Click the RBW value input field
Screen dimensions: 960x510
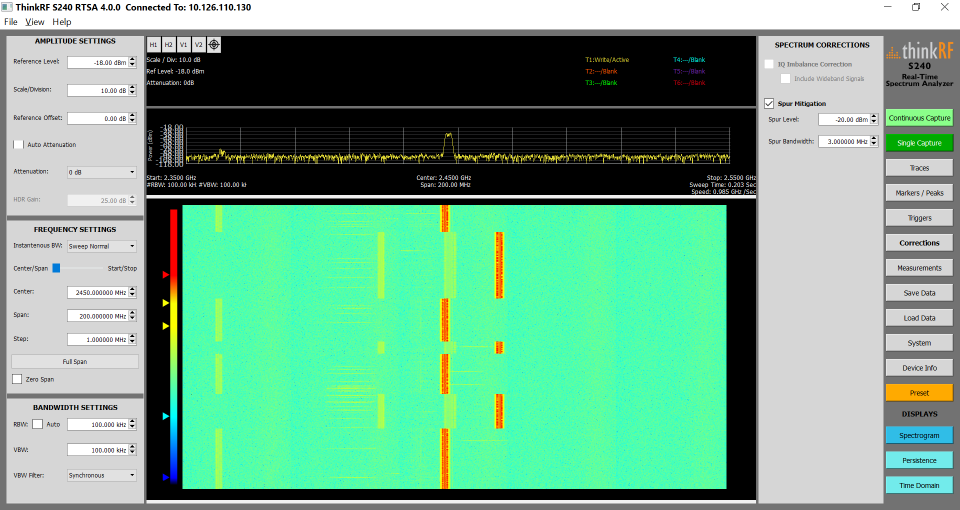(x=98, y=424)
